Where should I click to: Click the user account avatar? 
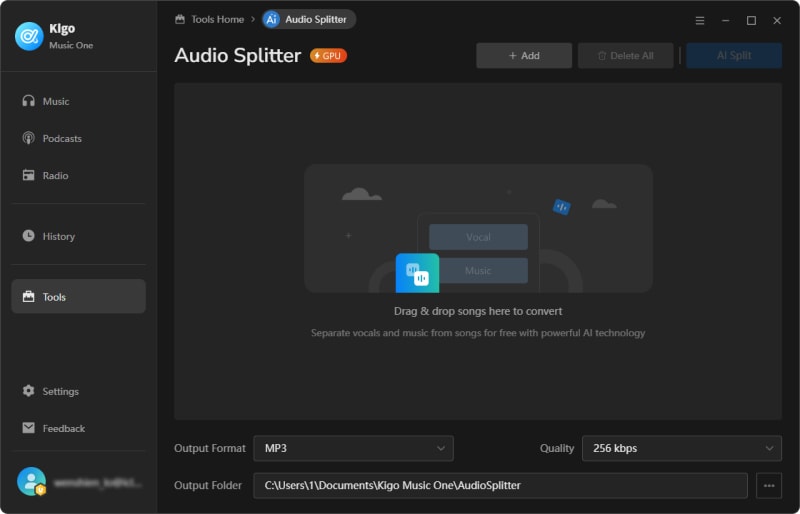click(31, 481)
